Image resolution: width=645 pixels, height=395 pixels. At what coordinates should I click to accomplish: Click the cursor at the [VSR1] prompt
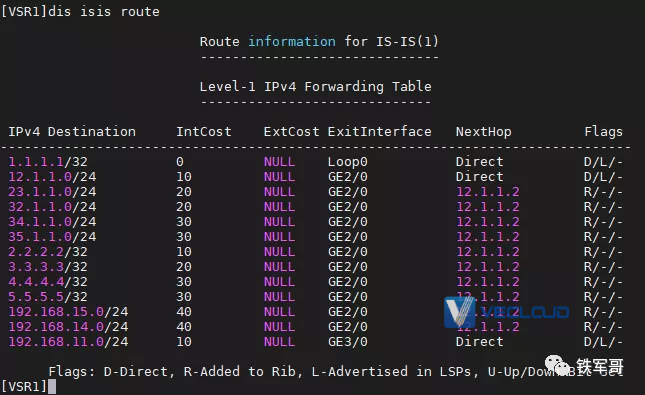pyautogui.click(x=52, y=387)
